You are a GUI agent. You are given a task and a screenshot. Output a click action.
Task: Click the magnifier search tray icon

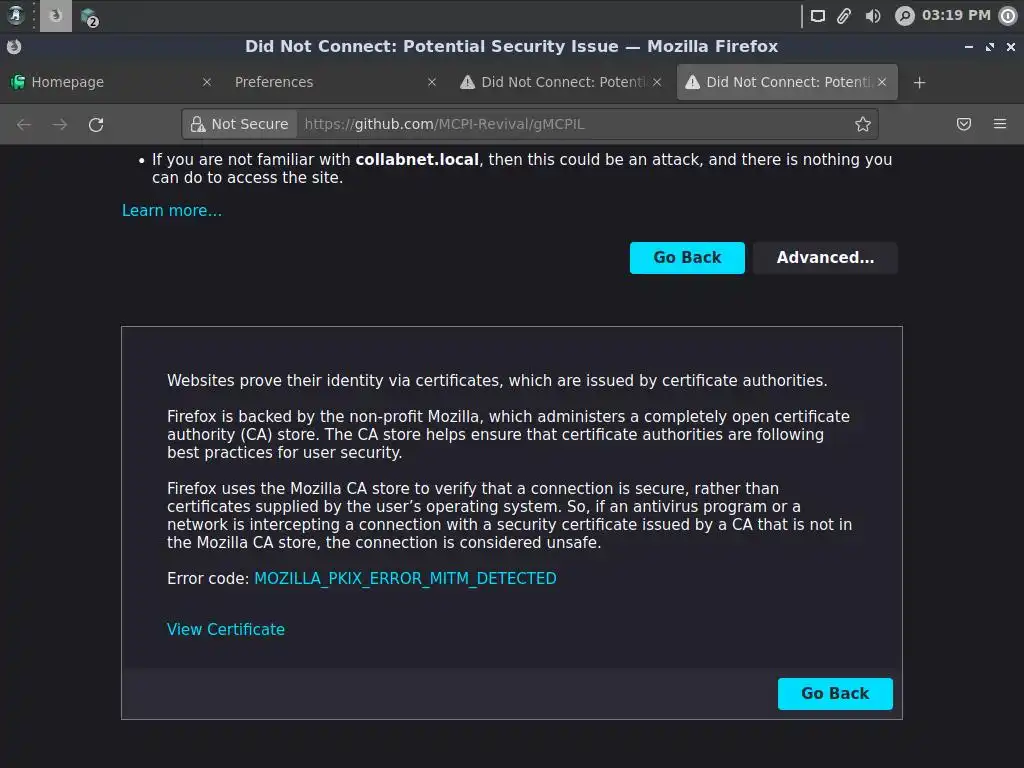(x=904, y=16)
